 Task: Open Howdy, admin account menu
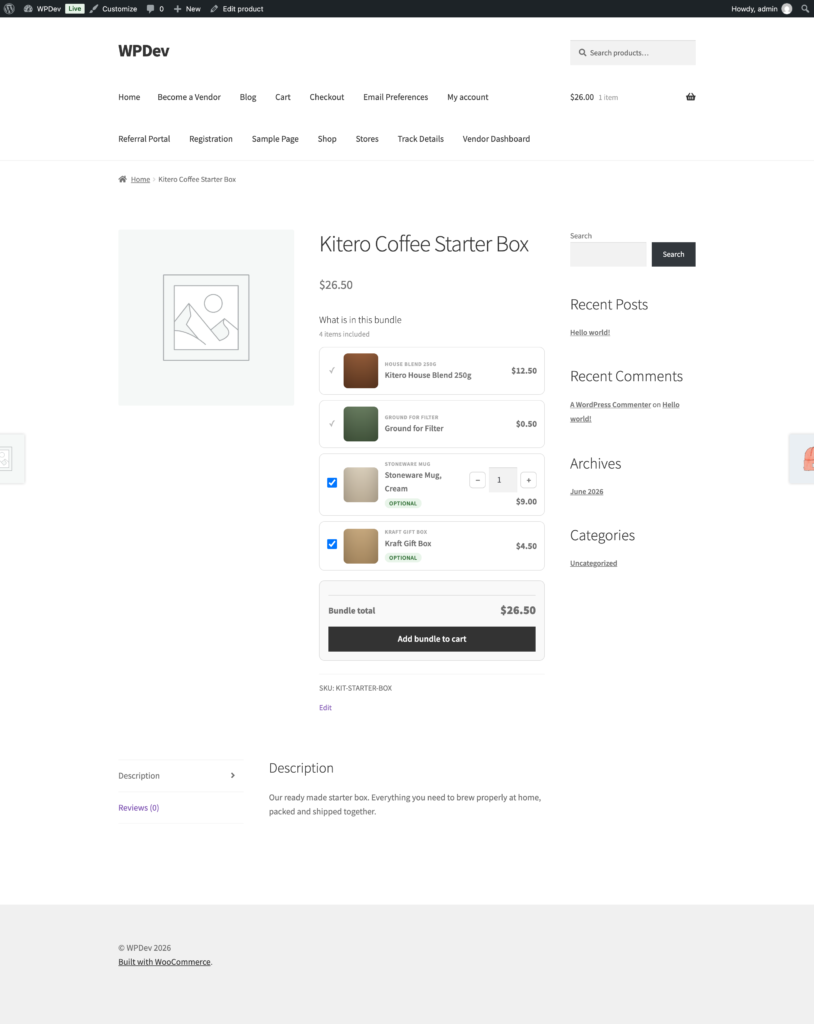coord(761,8)
